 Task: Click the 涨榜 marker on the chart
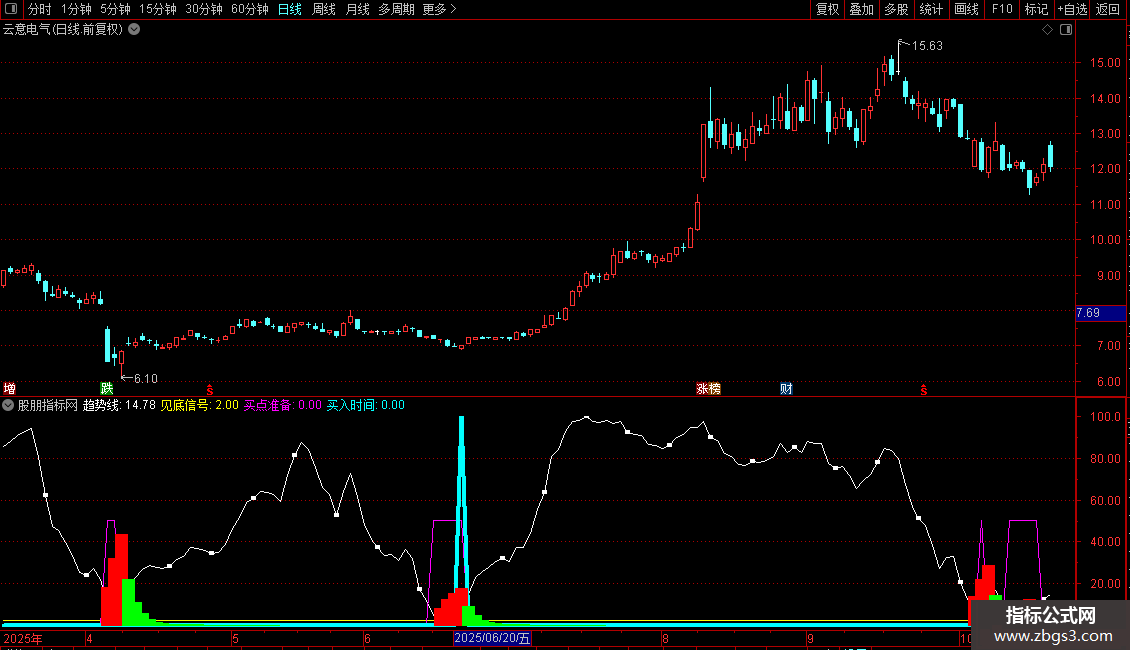click(x=708, y=389)
